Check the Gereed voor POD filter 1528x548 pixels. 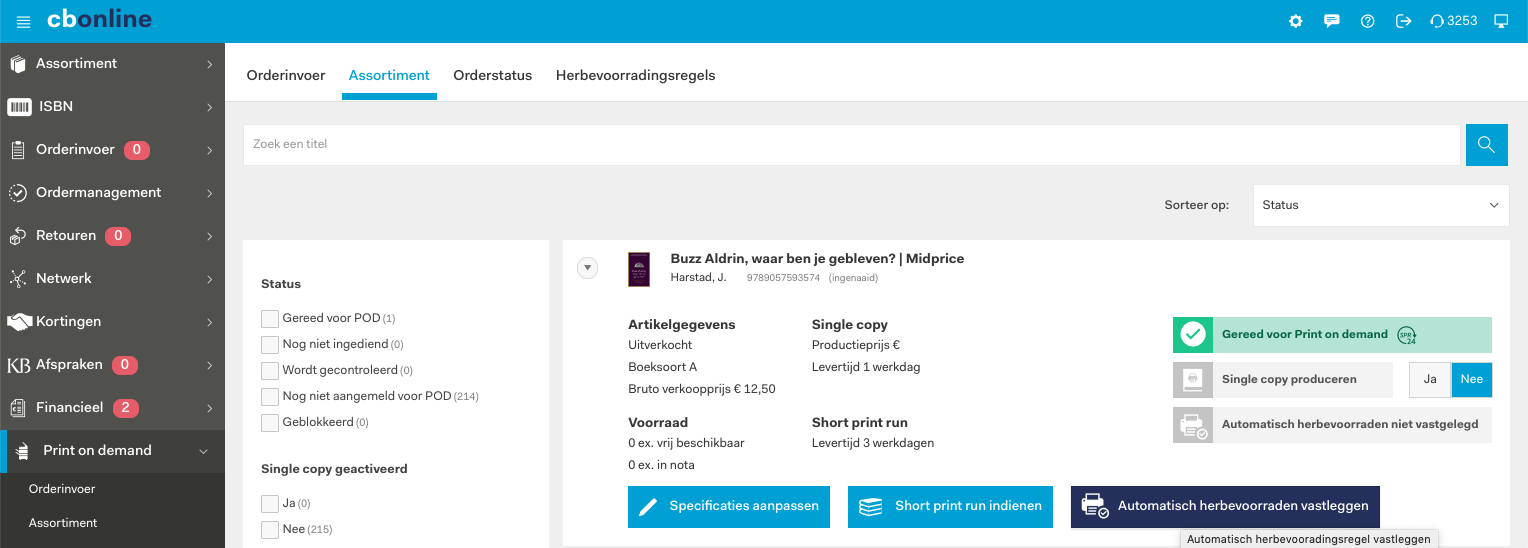270,318
